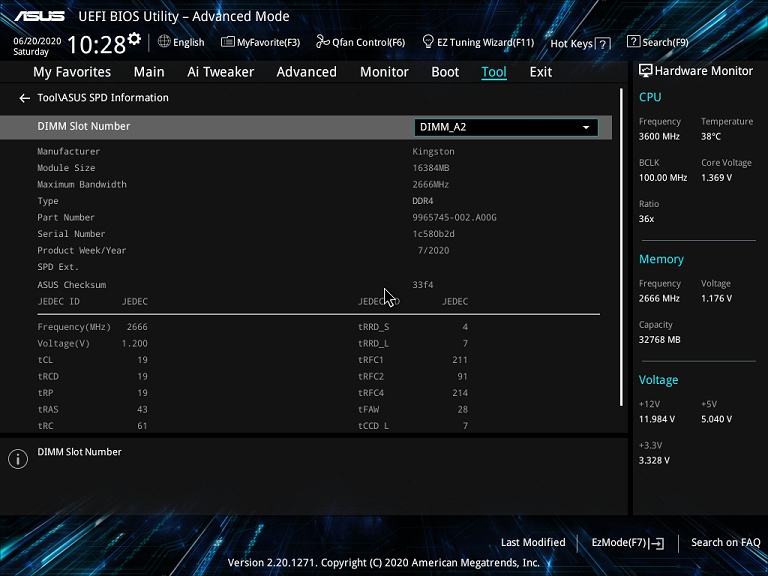Click Product Week/Year value 7/2020
Screen dimensions: 768x576
pyautogui.click(x=433, y=251)
